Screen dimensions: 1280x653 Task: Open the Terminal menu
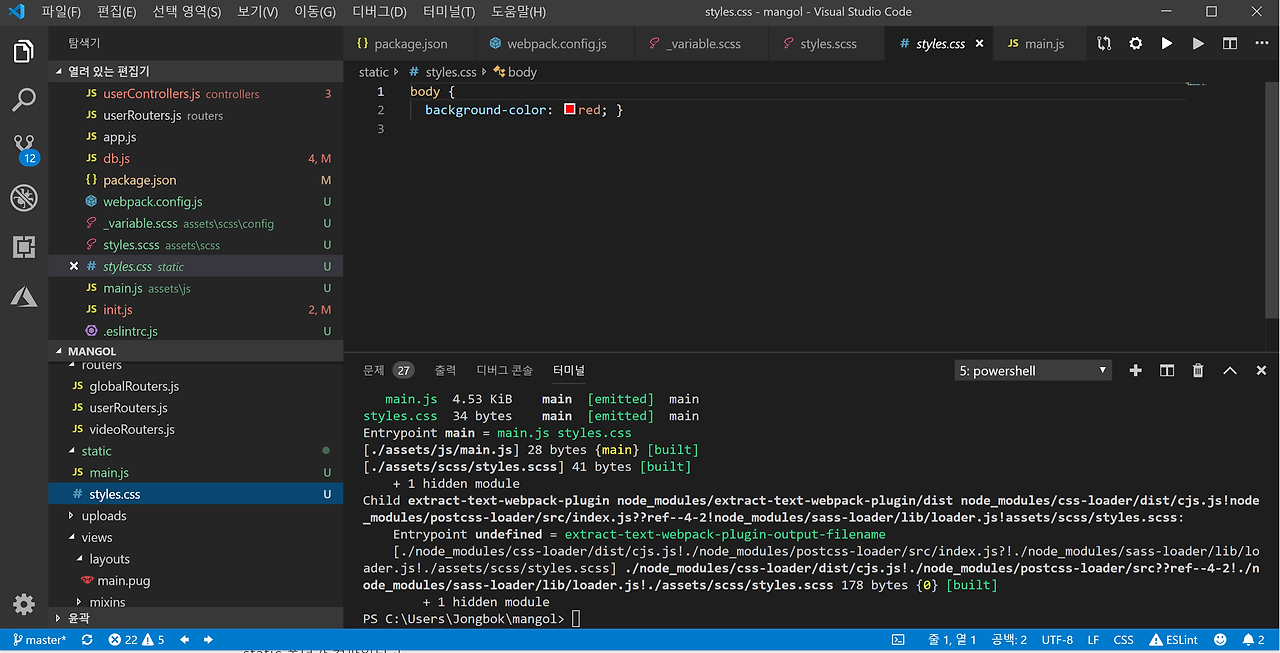pyautogui.click(x=449, y=12)
